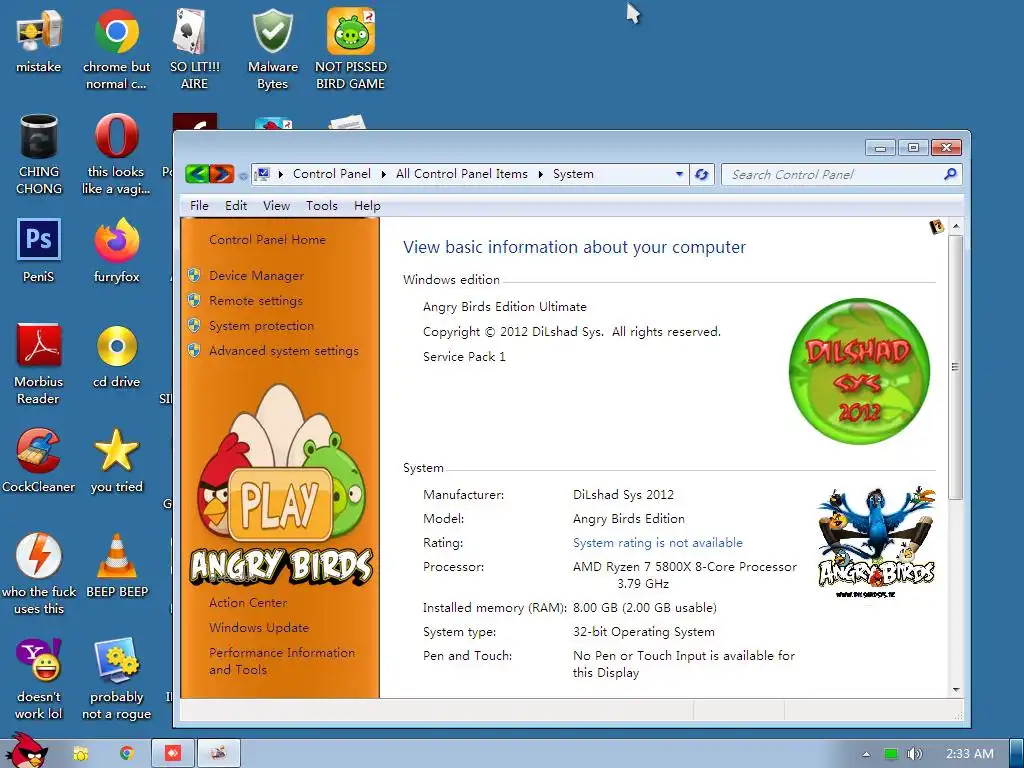Open the 'doesn't work lol' Yahoo icon
This screenshot has height=768, width=1024.
39,679
